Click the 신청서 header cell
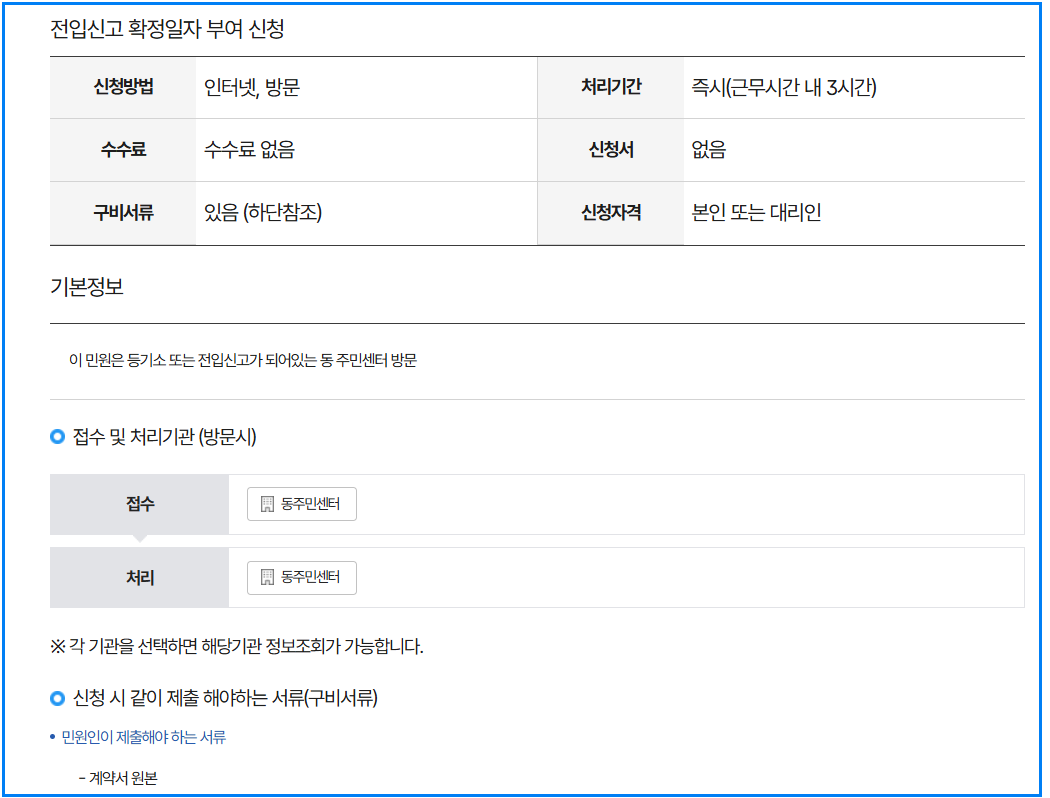Viewport: 1050px width, 798px height. coord(611,150)
